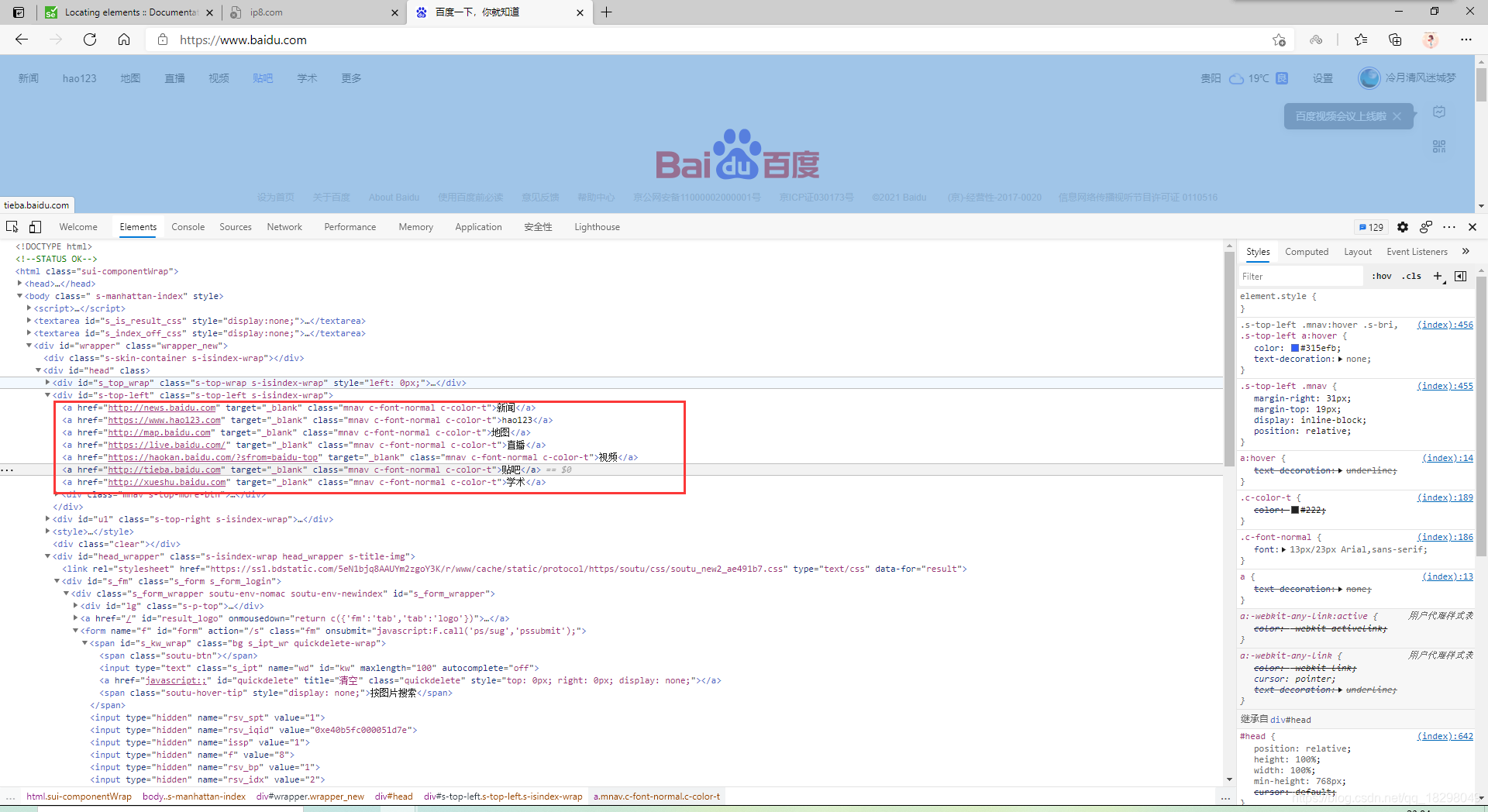Open a new browser tab

coord(607,12)
